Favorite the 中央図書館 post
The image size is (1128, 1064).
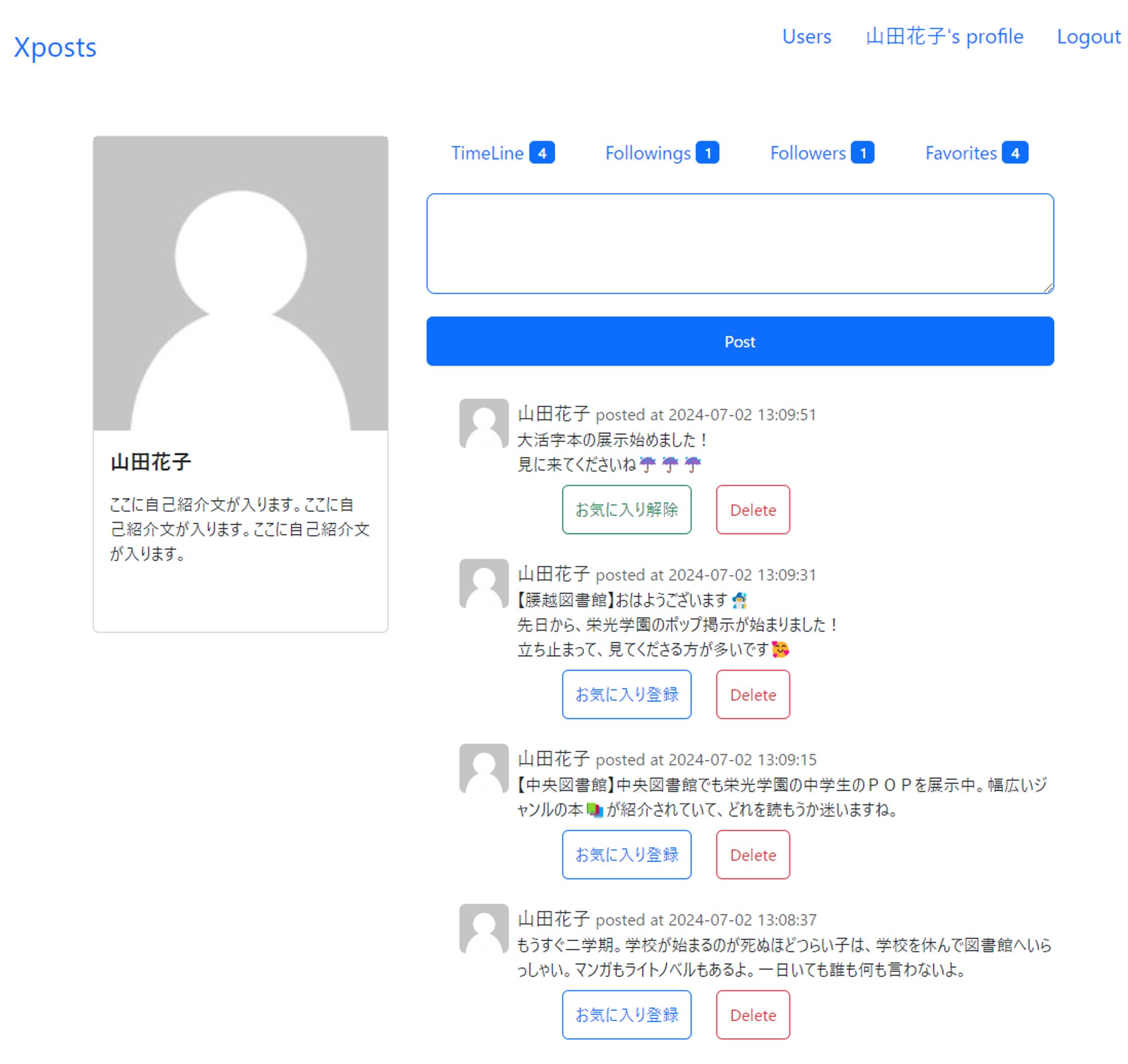(626, 854)
